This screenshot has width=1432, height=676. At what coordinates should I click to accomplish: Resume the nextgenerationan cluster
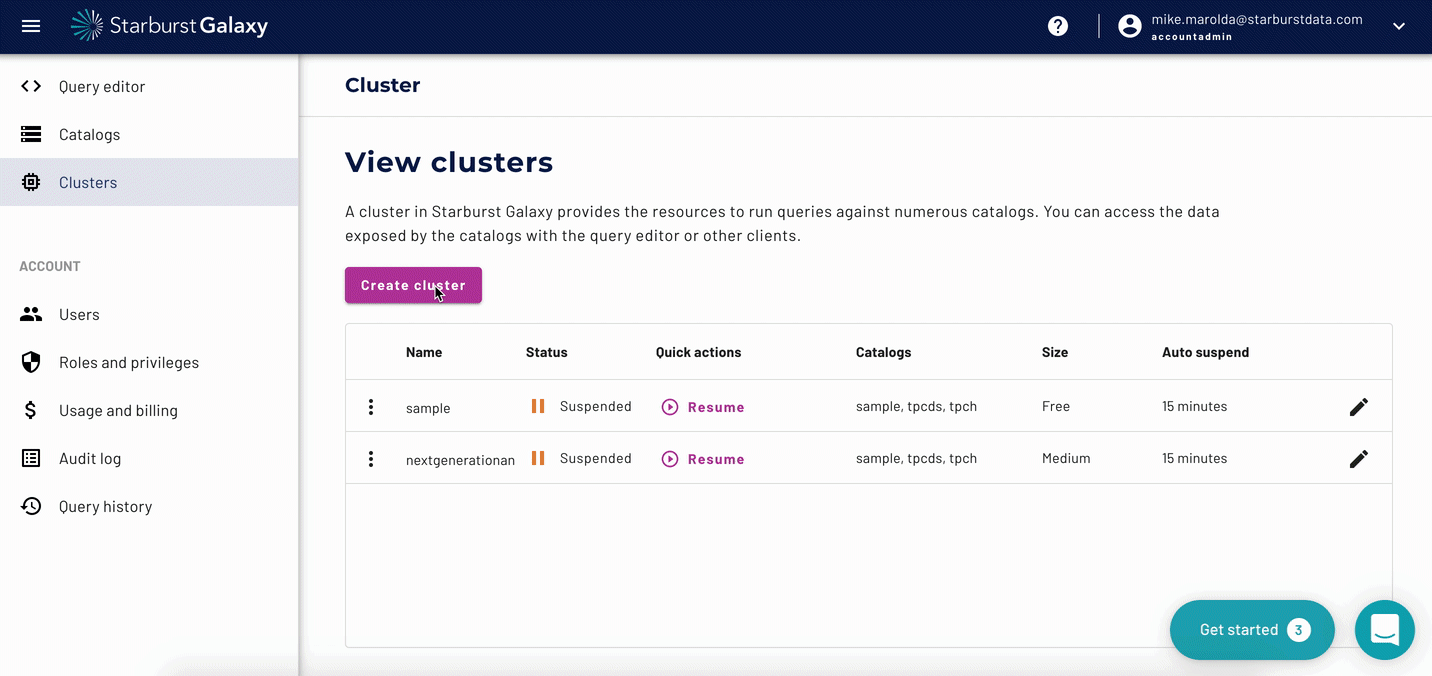coord(703,459)
